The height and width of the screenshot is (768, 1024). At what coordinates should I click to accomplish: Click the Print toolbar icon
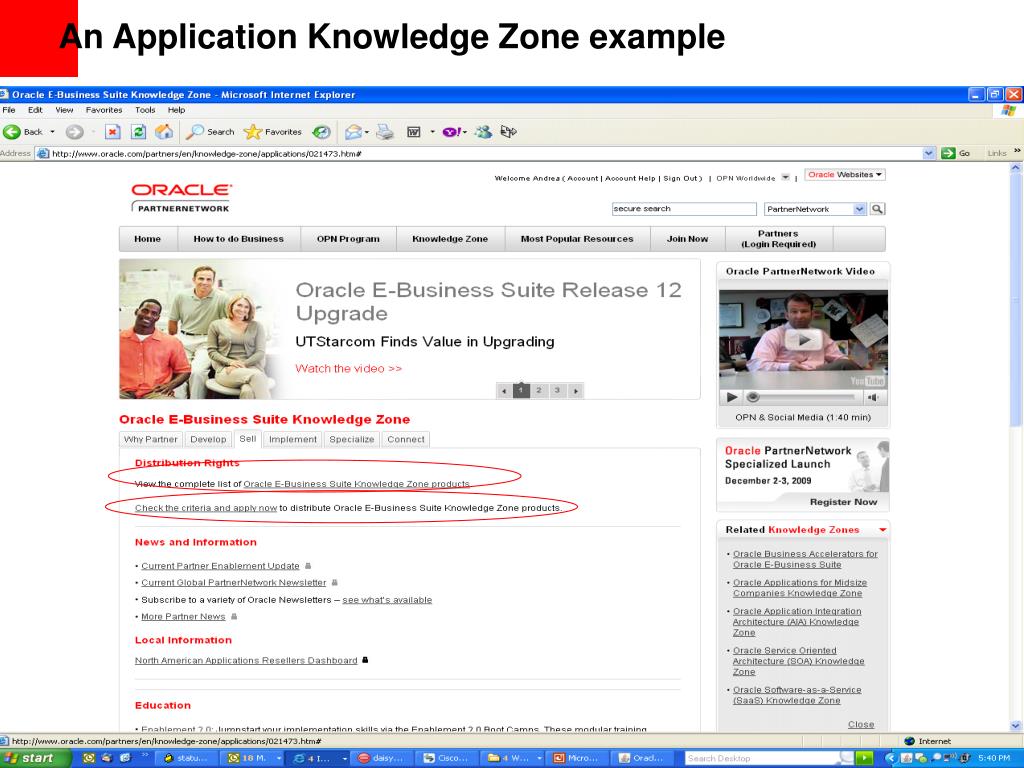point(385,132)
